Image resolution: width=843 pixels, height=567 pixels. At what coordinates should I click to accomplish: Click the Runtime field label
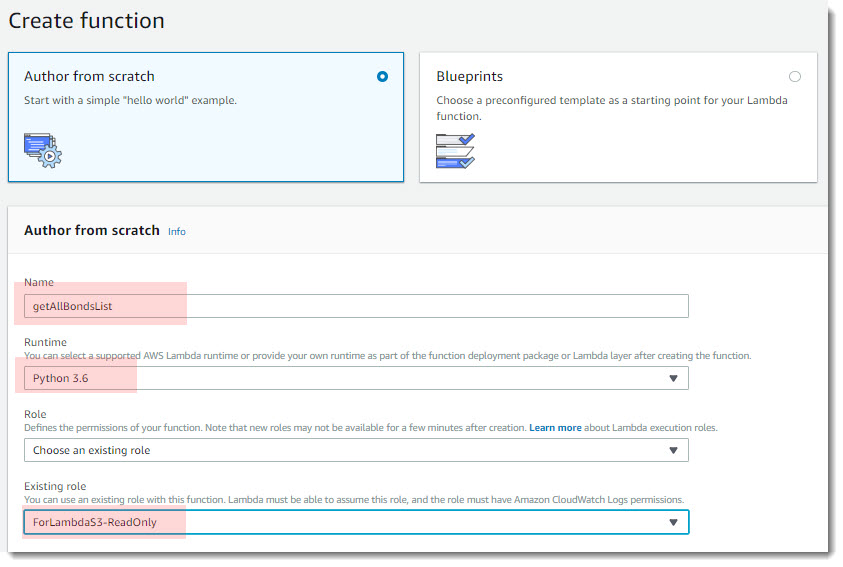[44, 342]
